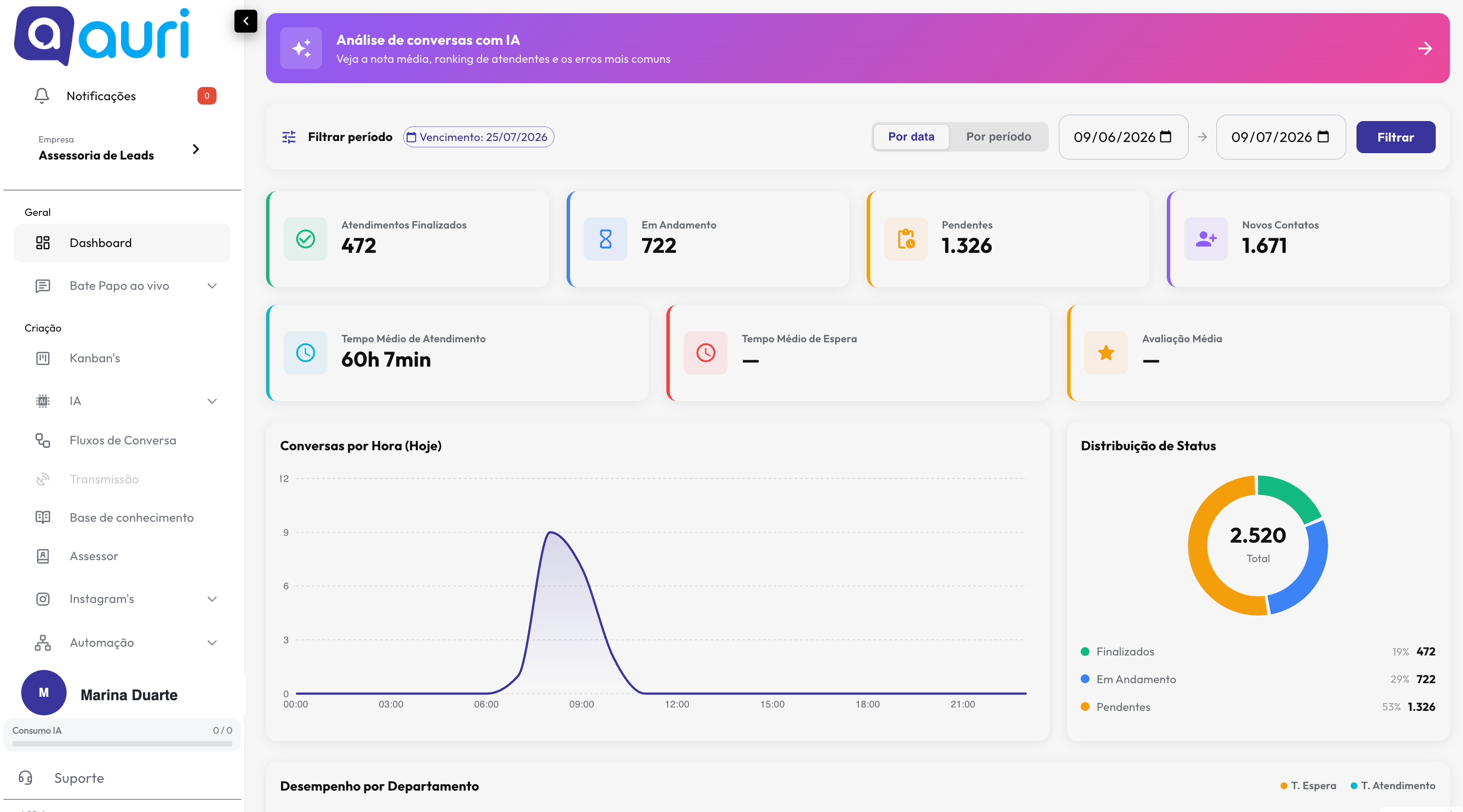Toggle the T. Espera legend series

[1308, 785]
